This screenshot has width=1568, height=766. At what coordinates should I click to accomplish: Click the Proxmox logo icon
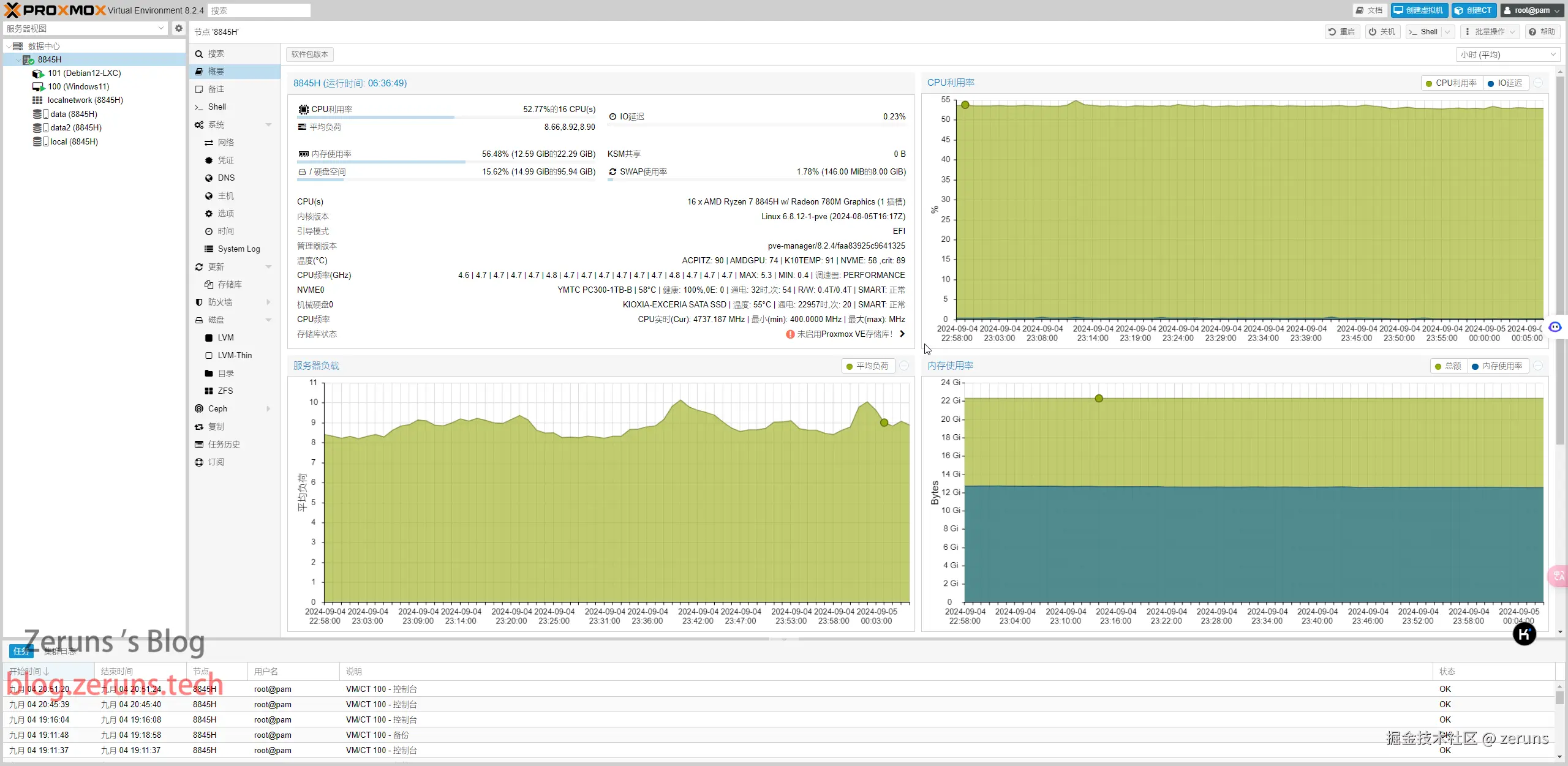[12, 10]
